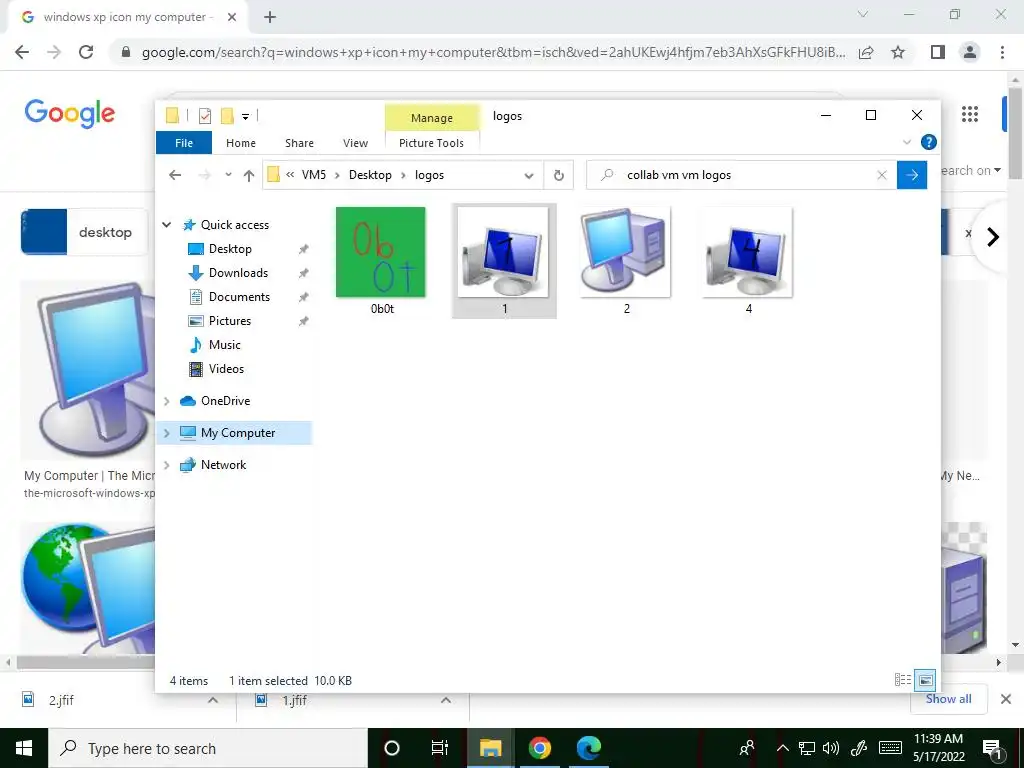Open Music in the navigation pane

pyautogui.click(x=225, y=345)
